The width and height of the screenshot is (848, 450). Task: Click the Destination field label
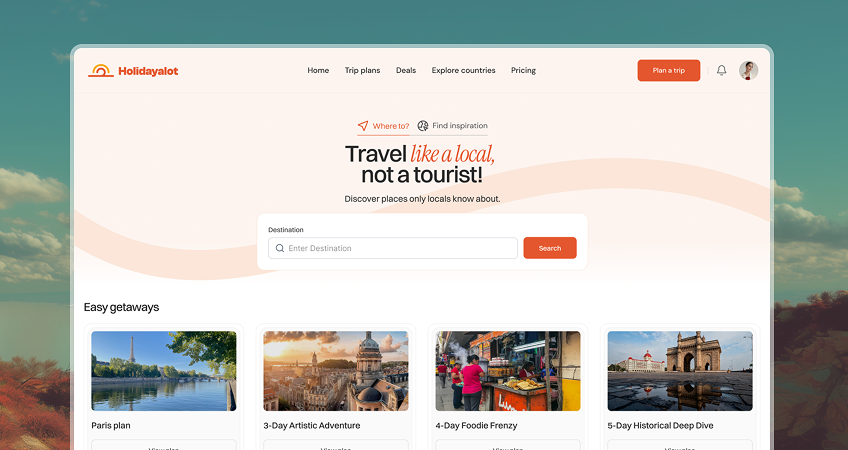[286, 230]
